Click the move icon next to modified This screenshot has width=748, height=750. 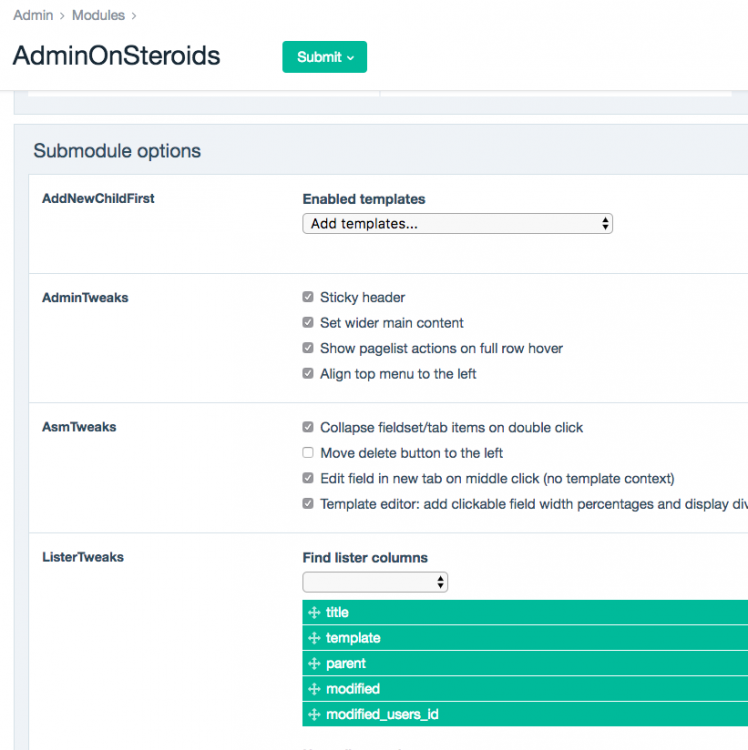click(x=314, y=689)
